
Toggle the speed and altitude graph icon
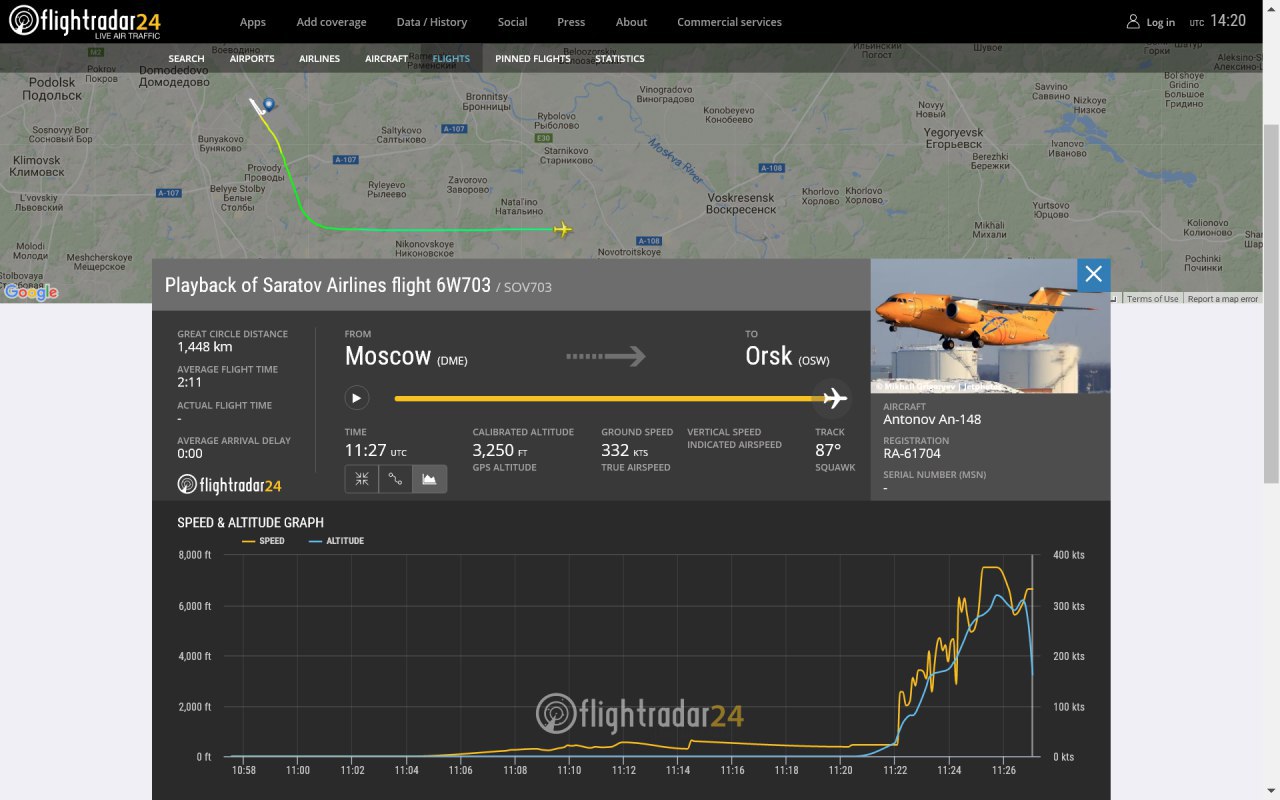[430, 479]
